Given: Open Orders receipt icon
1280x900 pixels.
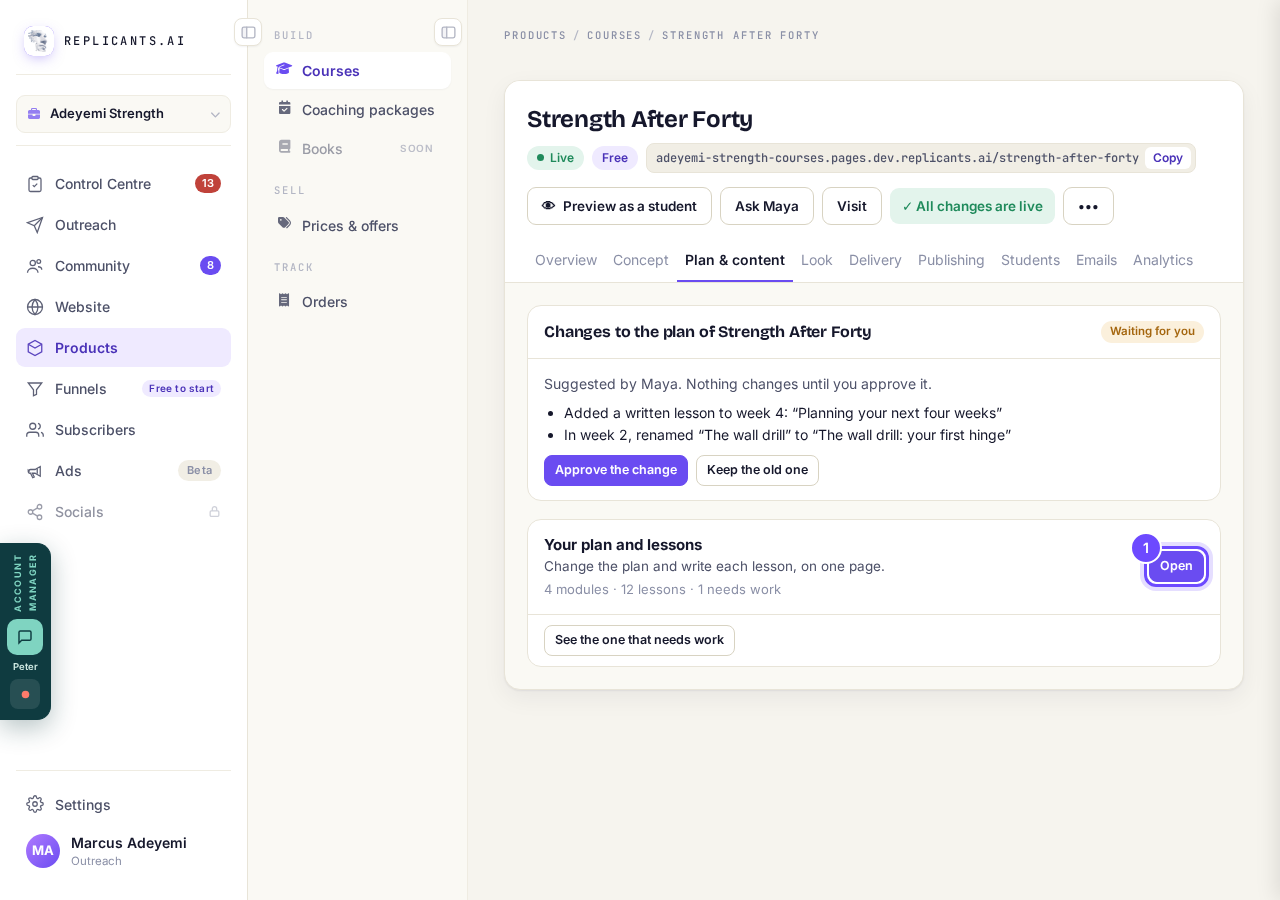Looking at the screenshot, I should (285, 300).
